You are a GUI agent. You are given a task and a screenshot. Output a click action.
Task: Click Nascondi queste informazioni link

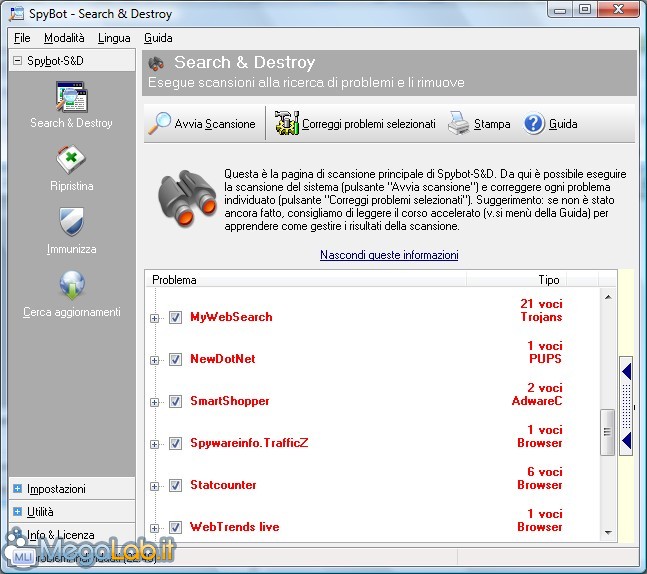click(x=389, y=255)
